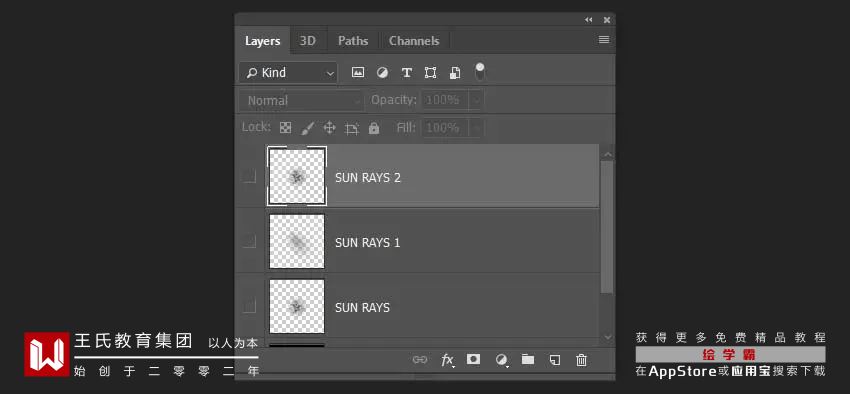The image size is (850, 394).
Task: Create new fill or adjustment layer
Action: click(x=502, y=360)
